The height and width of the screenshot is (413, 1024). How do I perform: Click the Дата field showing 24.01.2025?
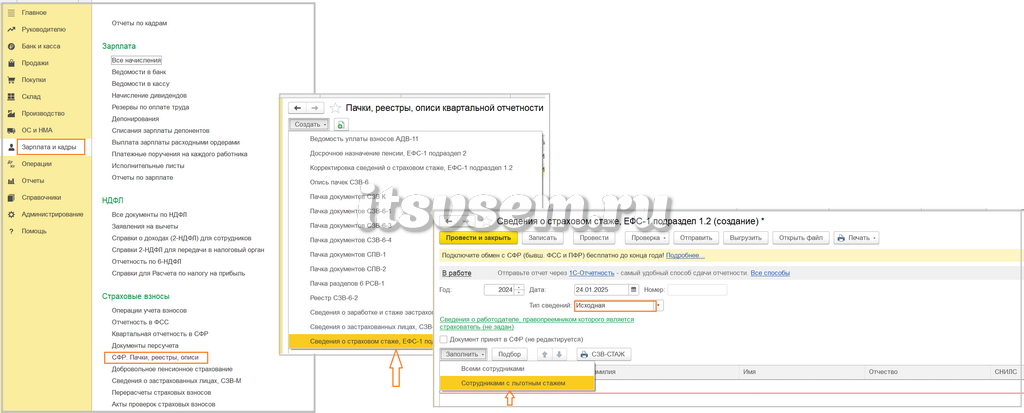(x=601, y=289)
